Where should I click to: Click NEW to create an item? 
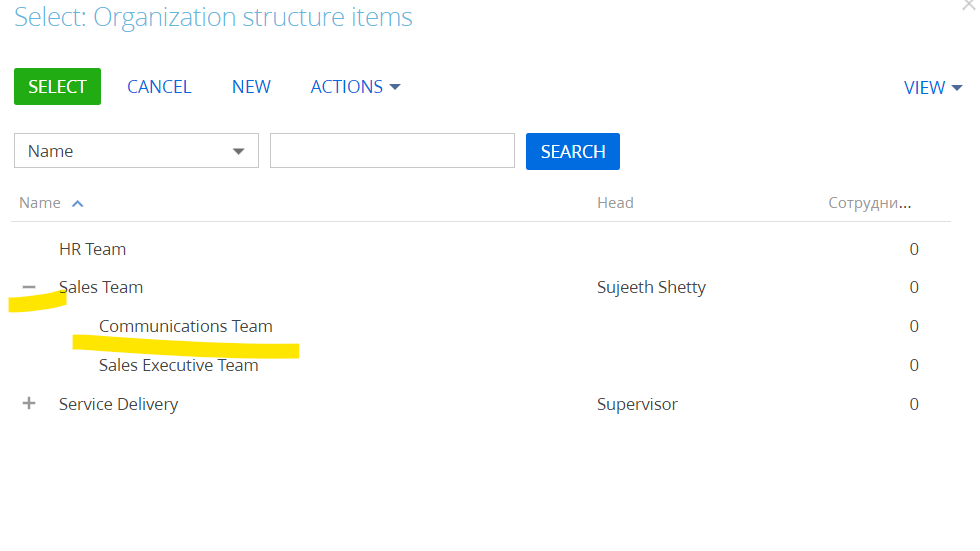click(251, 87)
